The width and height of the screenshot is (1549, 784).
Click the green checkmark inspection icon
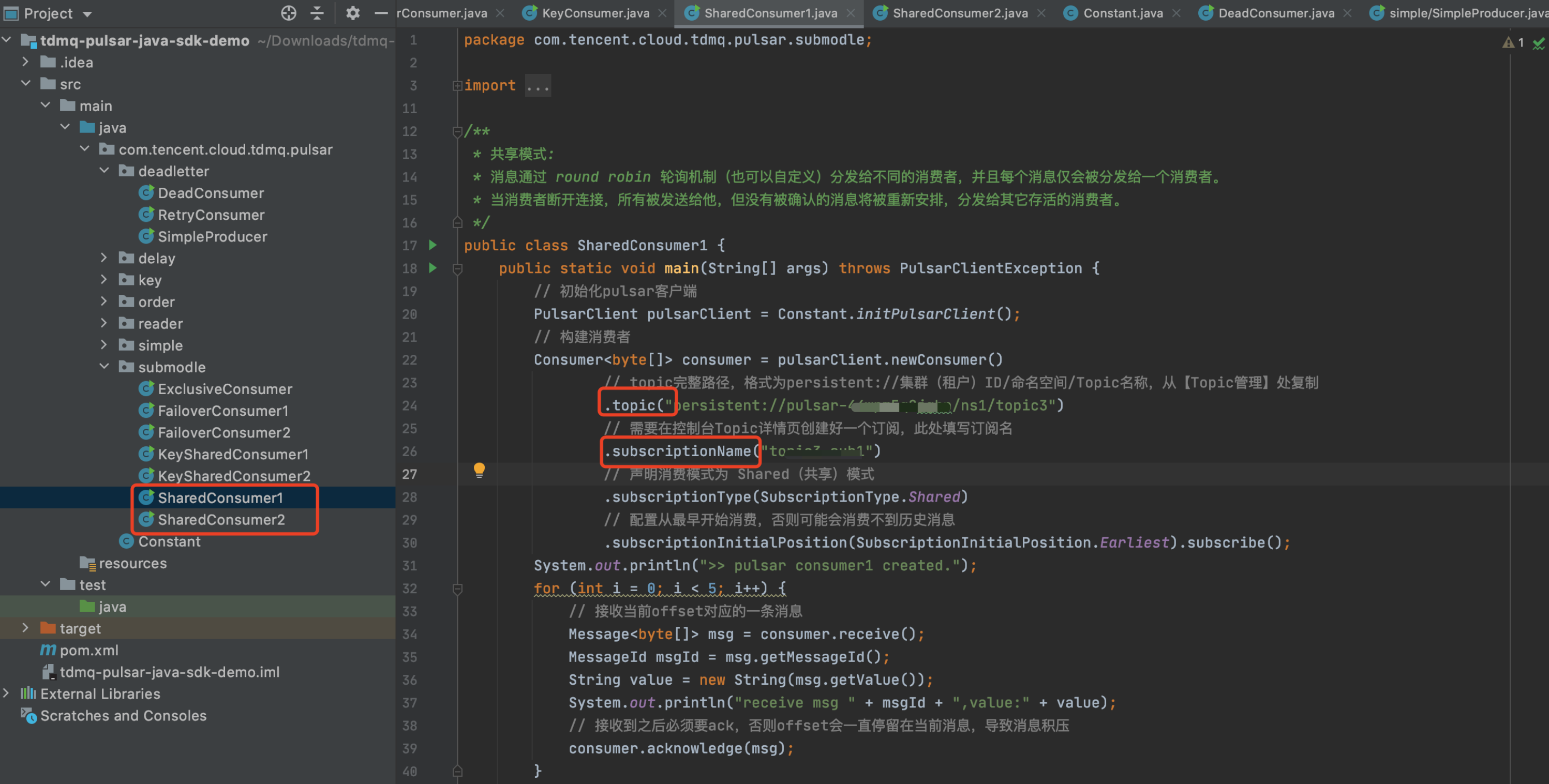[x=1539, y=43]
